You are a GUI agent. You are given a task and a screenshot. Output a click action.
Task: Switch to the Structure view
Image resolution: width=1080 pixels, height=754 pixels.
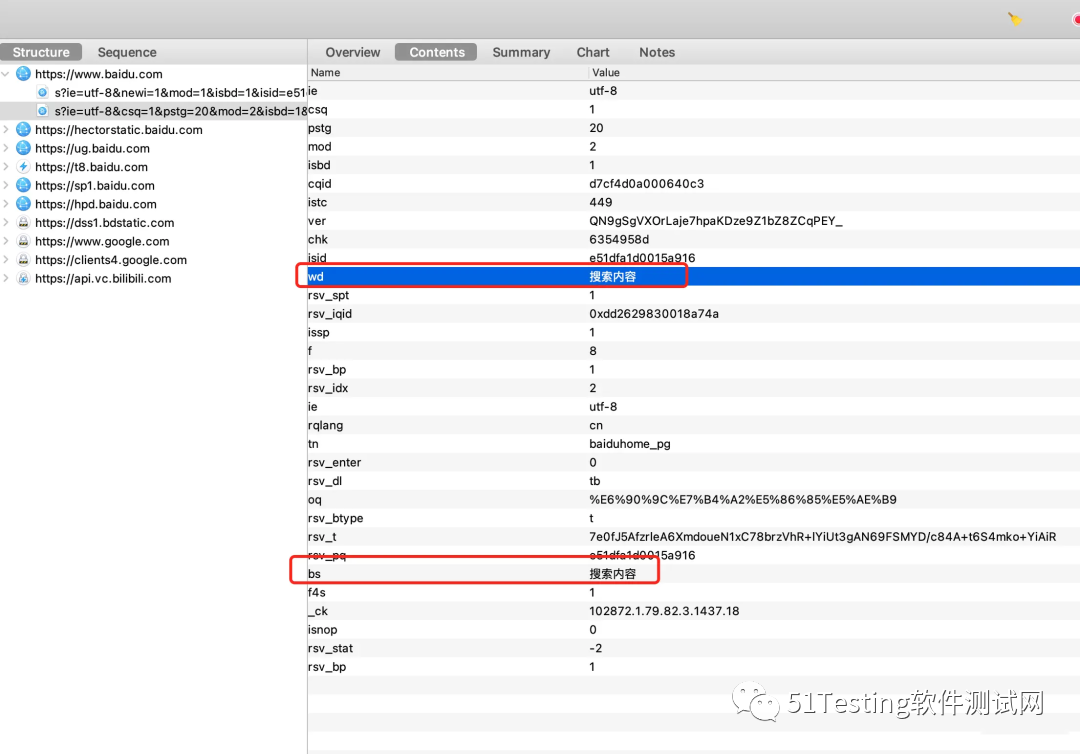(41, 52)
